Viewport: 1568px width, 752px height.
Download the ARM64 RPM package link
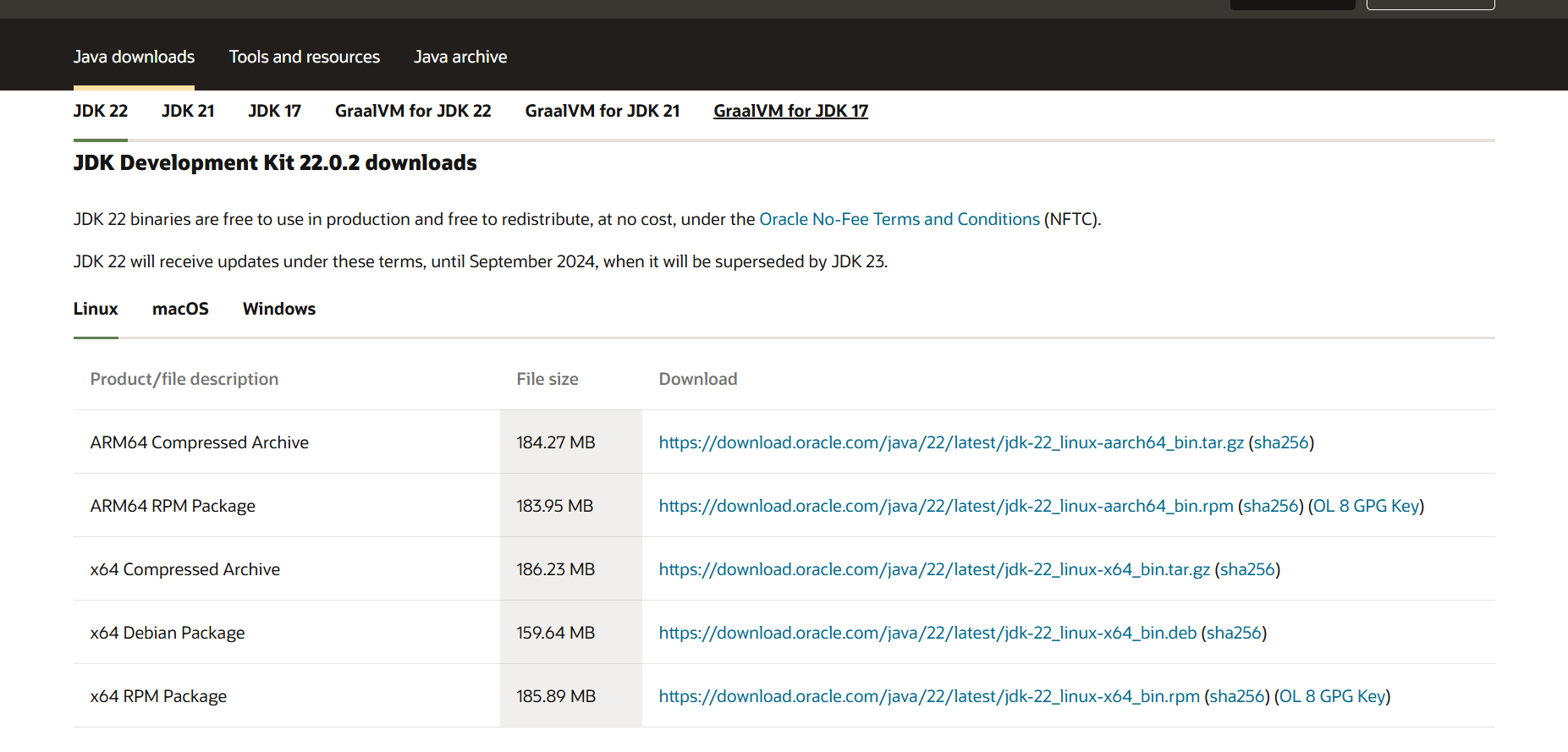945,506
